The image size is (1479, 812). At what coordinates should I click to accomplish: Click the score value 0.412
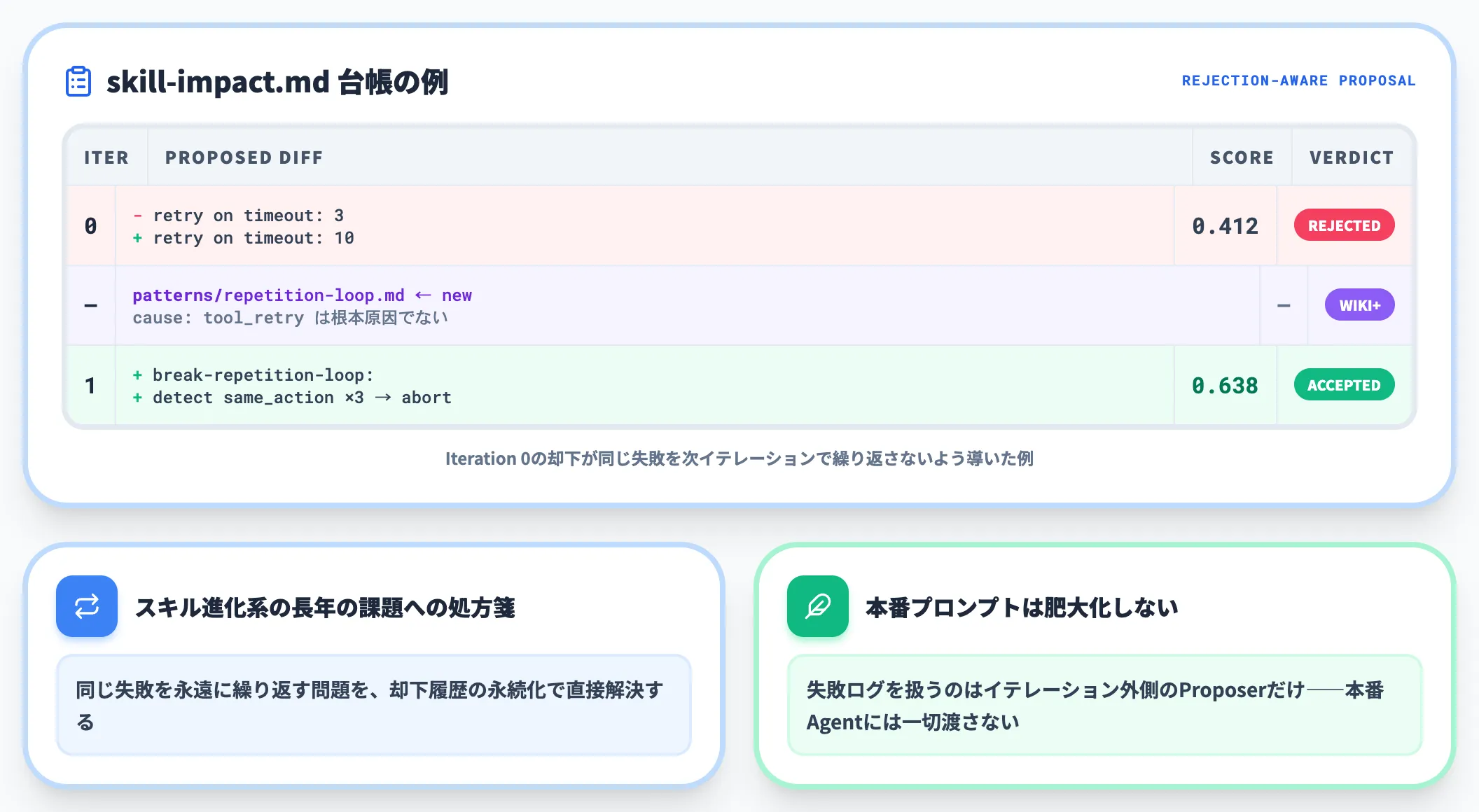point(1225,225)
